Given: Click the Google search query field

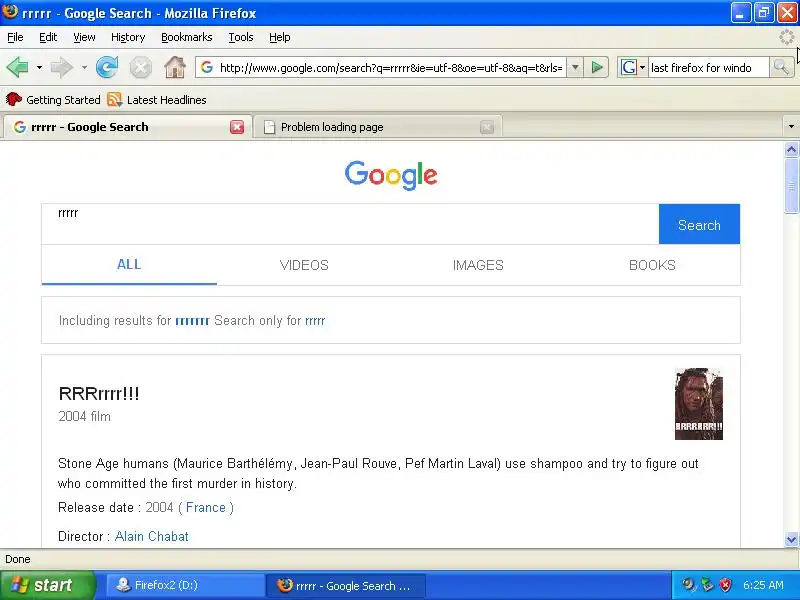Looking at the screenshot, I should tap(350, 224).
